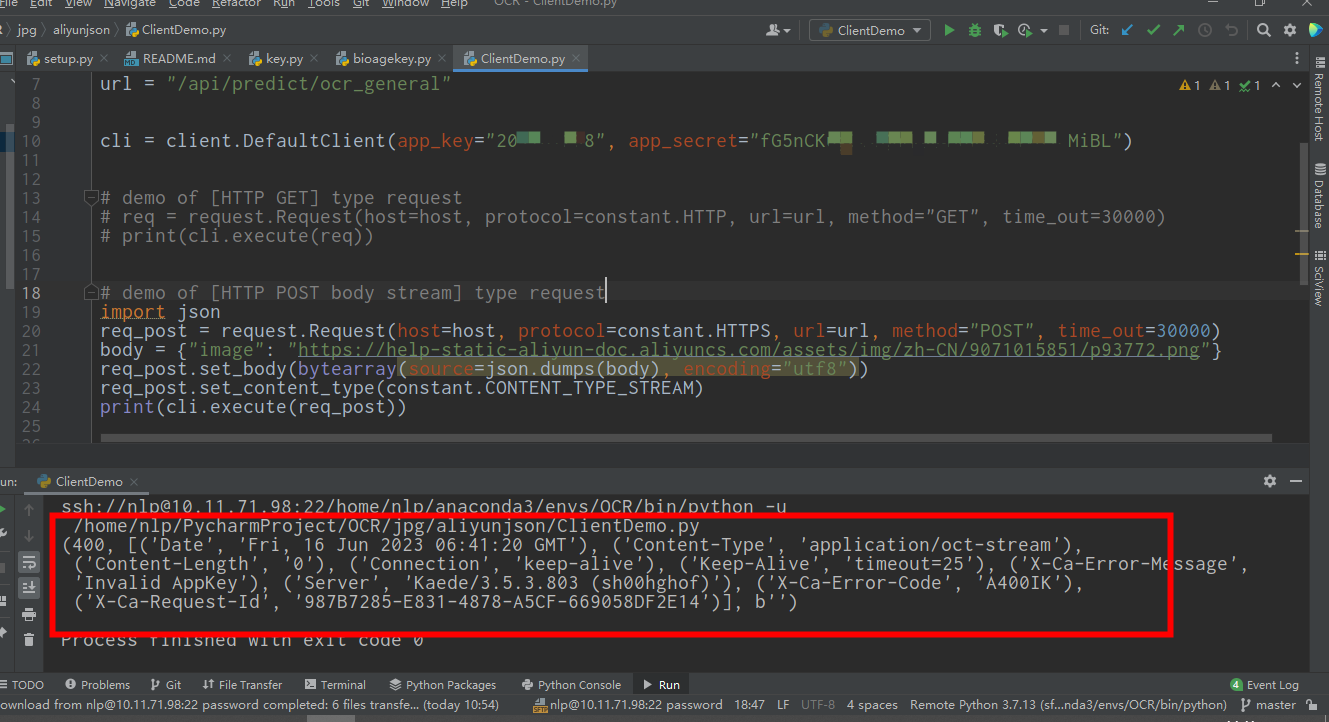Go to next highlighted problem
Viewport: 1329px width, 722px height.
tap(1296, 86)
